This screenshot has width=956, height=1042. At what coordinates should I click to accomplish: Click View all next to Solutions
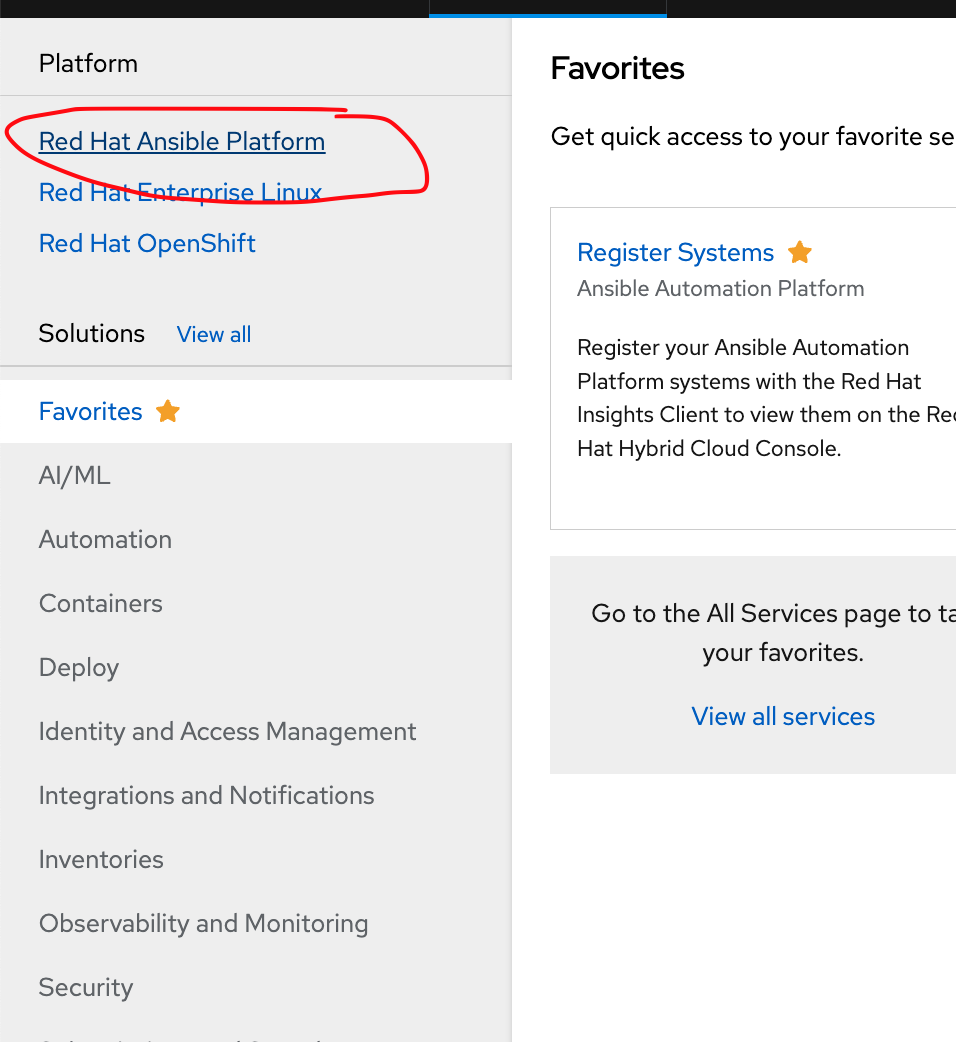214,334
